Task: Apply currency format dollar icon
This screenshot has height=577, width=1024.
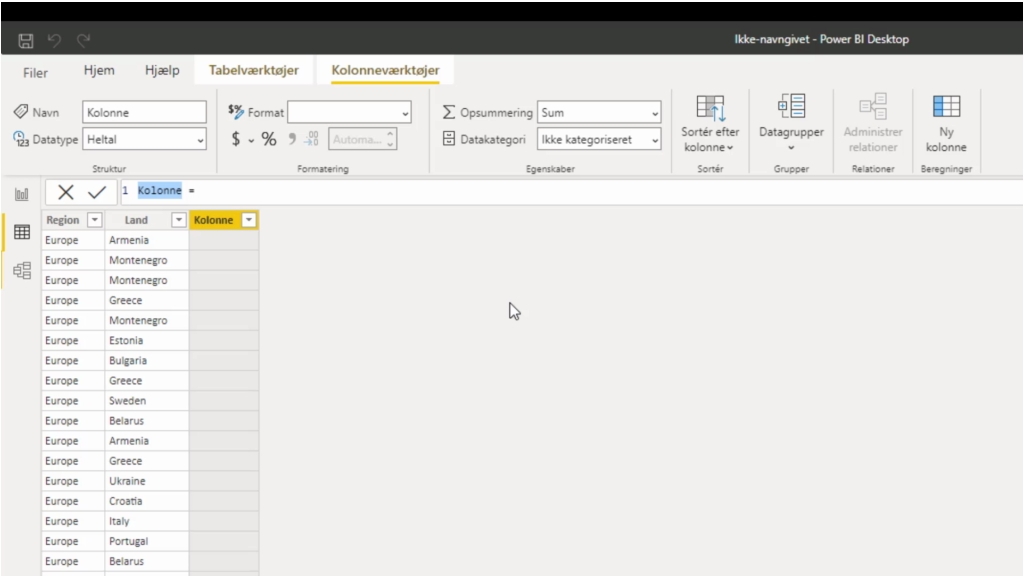Action: click(x=236, y=139)
